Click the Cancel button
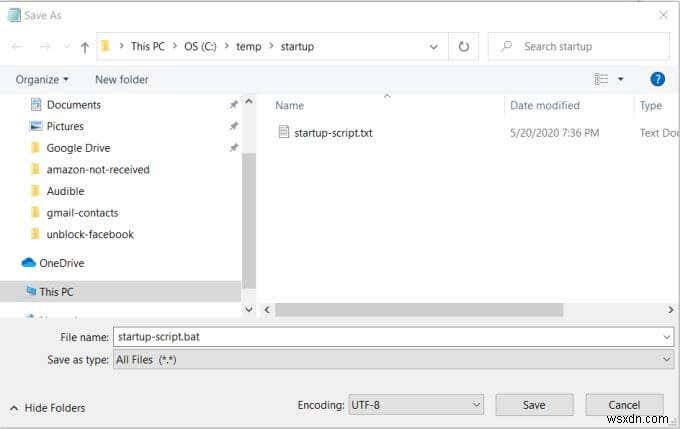The width and height of the screenshot is (680, 429). 624,405
